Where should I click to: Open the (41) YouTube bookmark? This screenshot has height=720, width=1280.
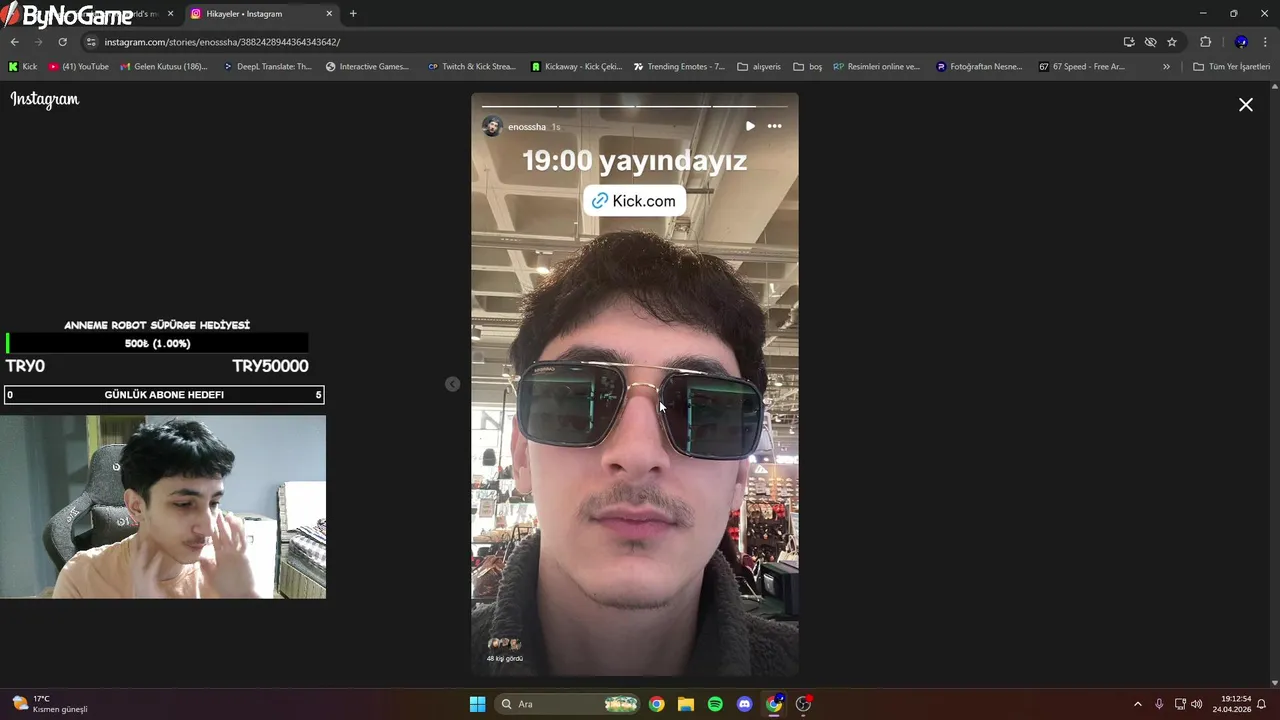click(79, 67)
